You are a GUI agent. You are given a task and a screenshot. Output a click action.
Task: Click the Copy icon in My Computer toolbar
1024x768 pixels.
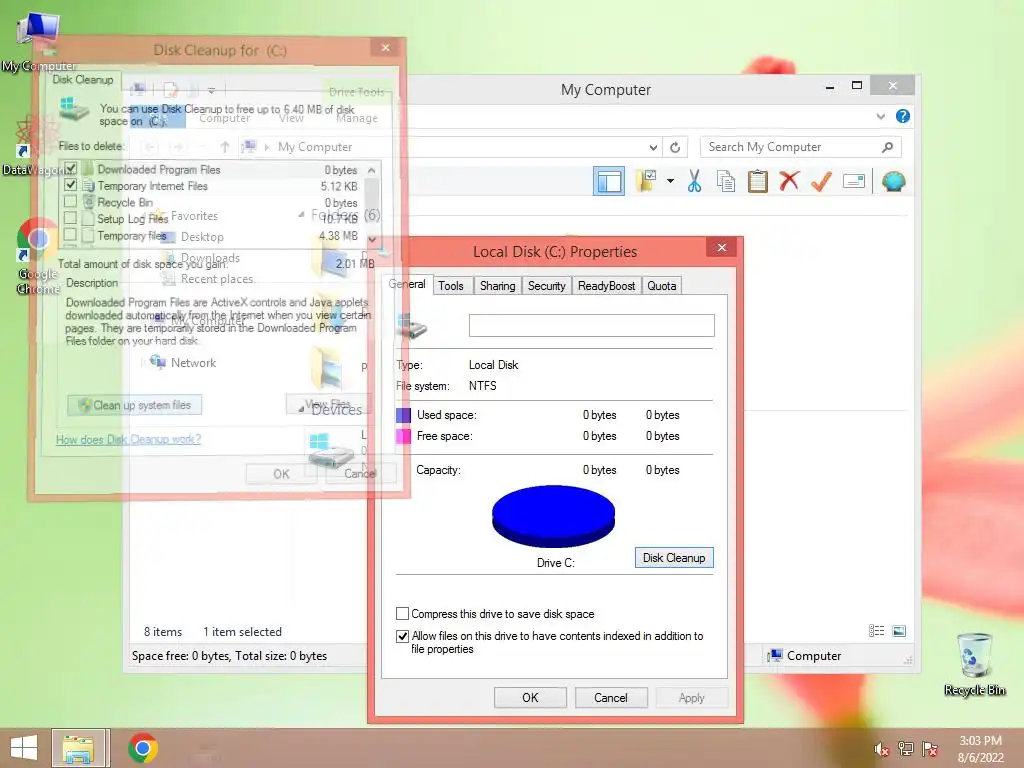click(726, 181)
